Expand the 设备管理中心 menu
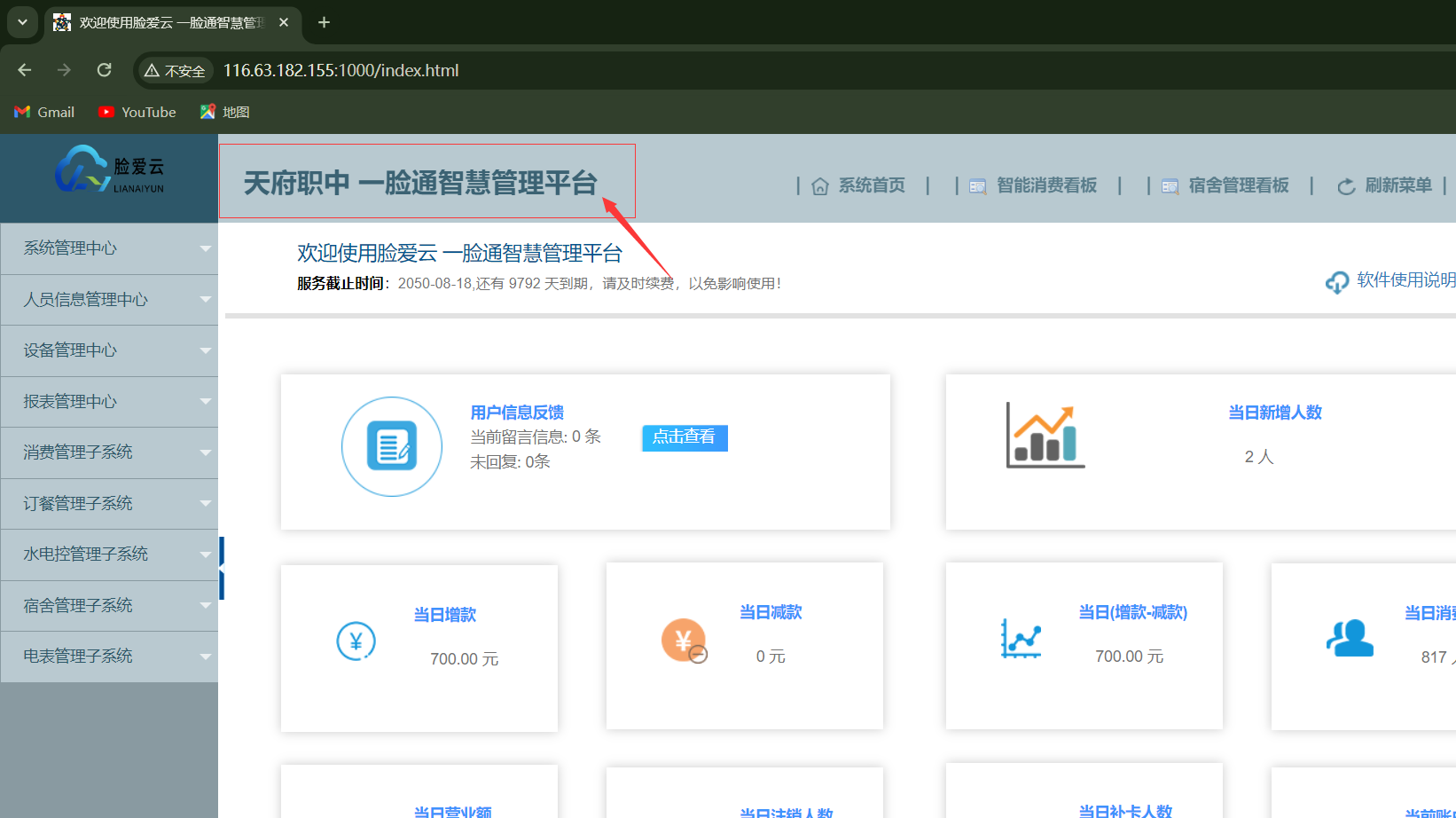The image size is (1456, 818). coord(109,350)
